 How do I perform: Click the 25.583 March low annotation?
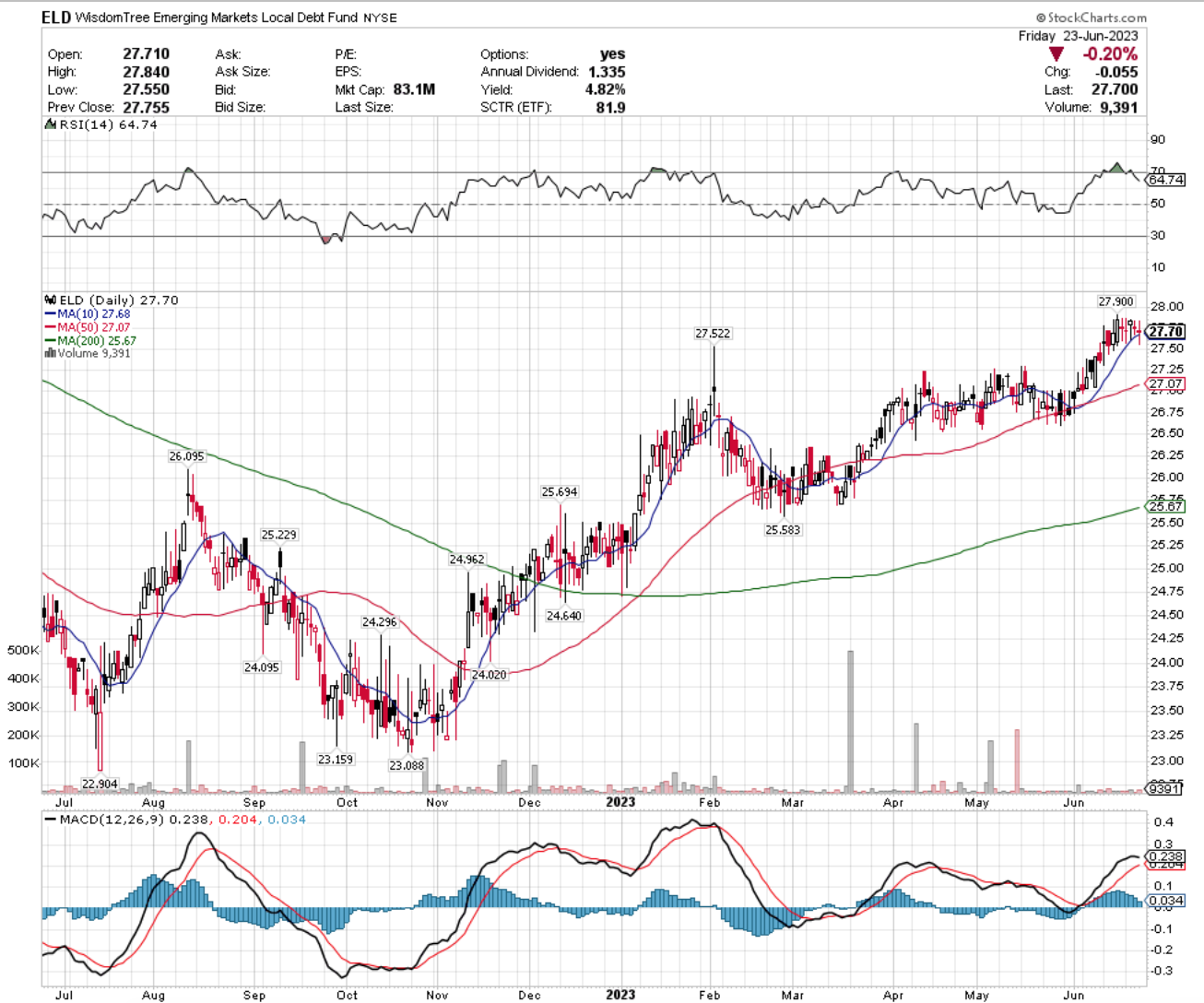click(x=783, y=530)
